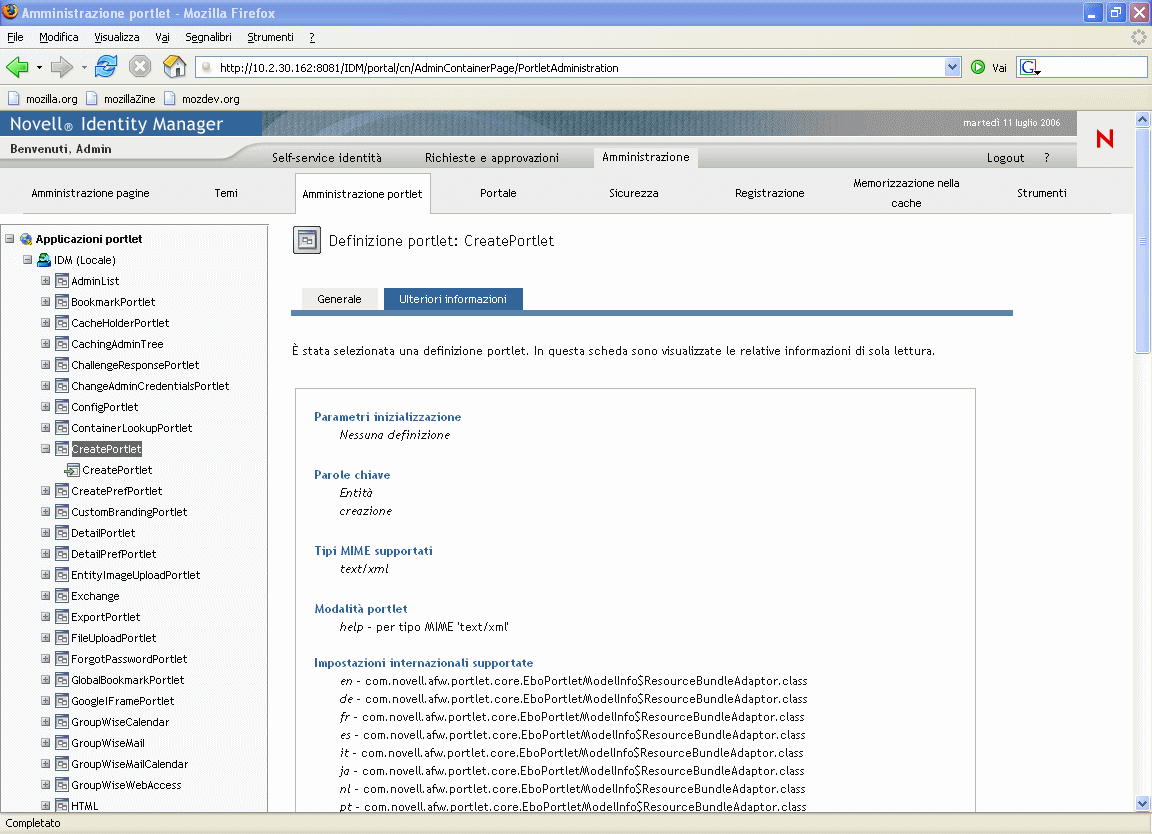This screenshot has height=834, width=1152.
Task: Click the page vertical scrollbar thumb
Action: click(1142, 240)
